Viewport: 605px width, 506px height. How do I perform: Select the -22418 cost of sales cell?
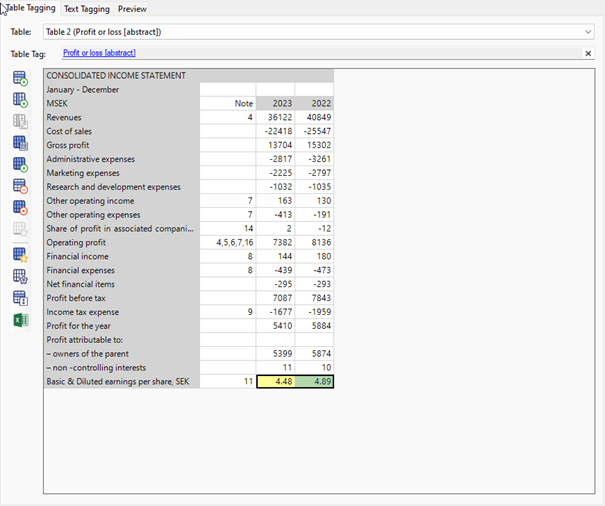pyautogui.click(x=275, y=131)
